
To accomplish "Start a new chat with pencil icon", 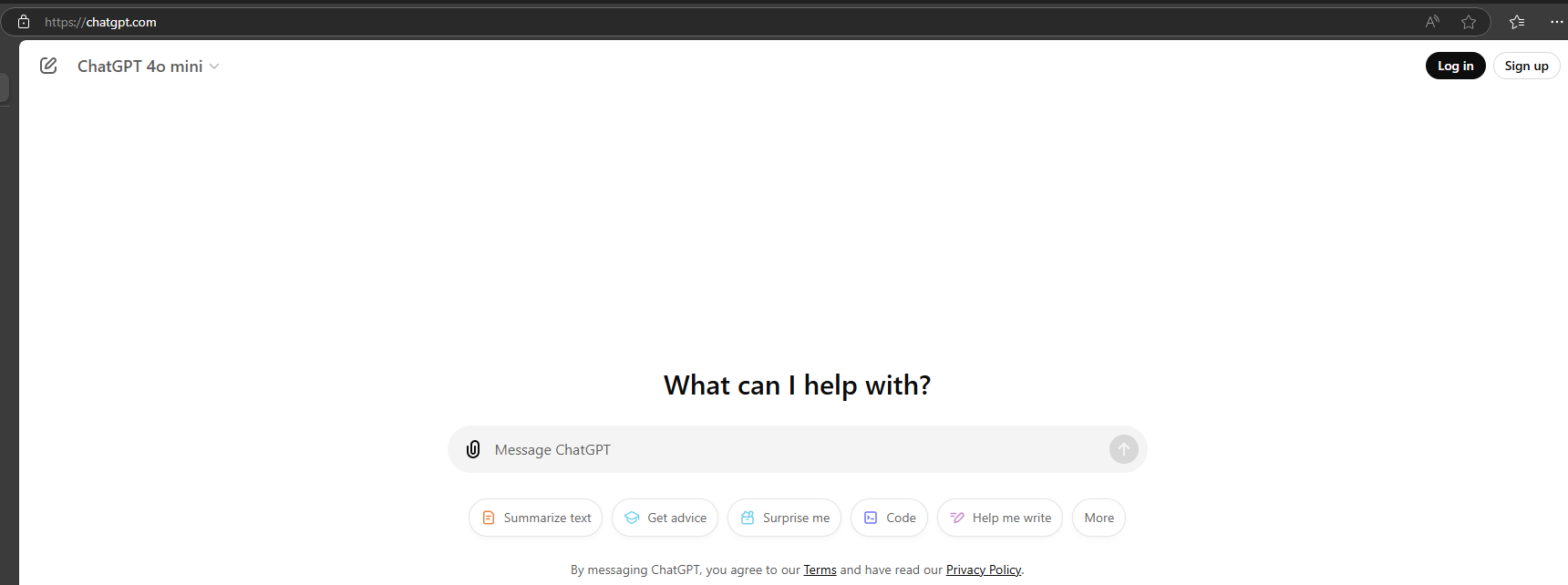I will pos(48,66).
